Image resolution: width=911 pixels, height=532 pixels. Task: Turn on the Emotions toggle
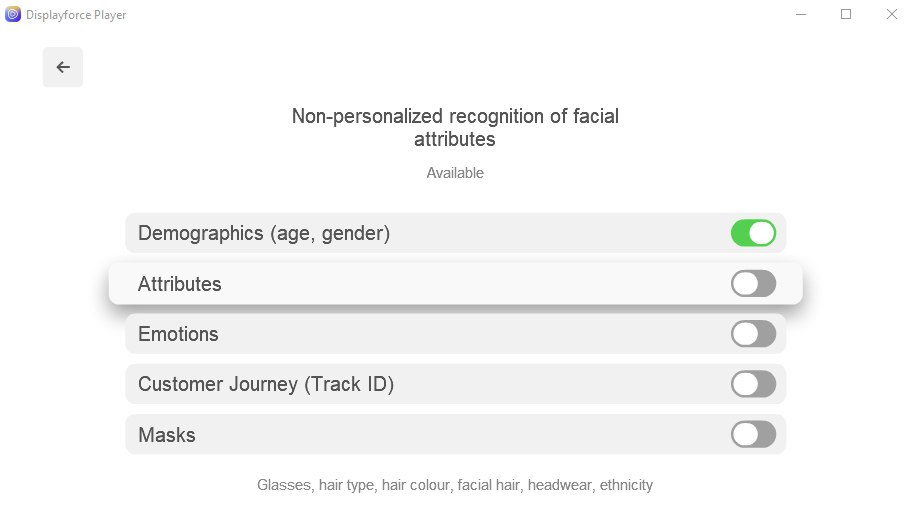pyautogui.click(x=753, y=334)
